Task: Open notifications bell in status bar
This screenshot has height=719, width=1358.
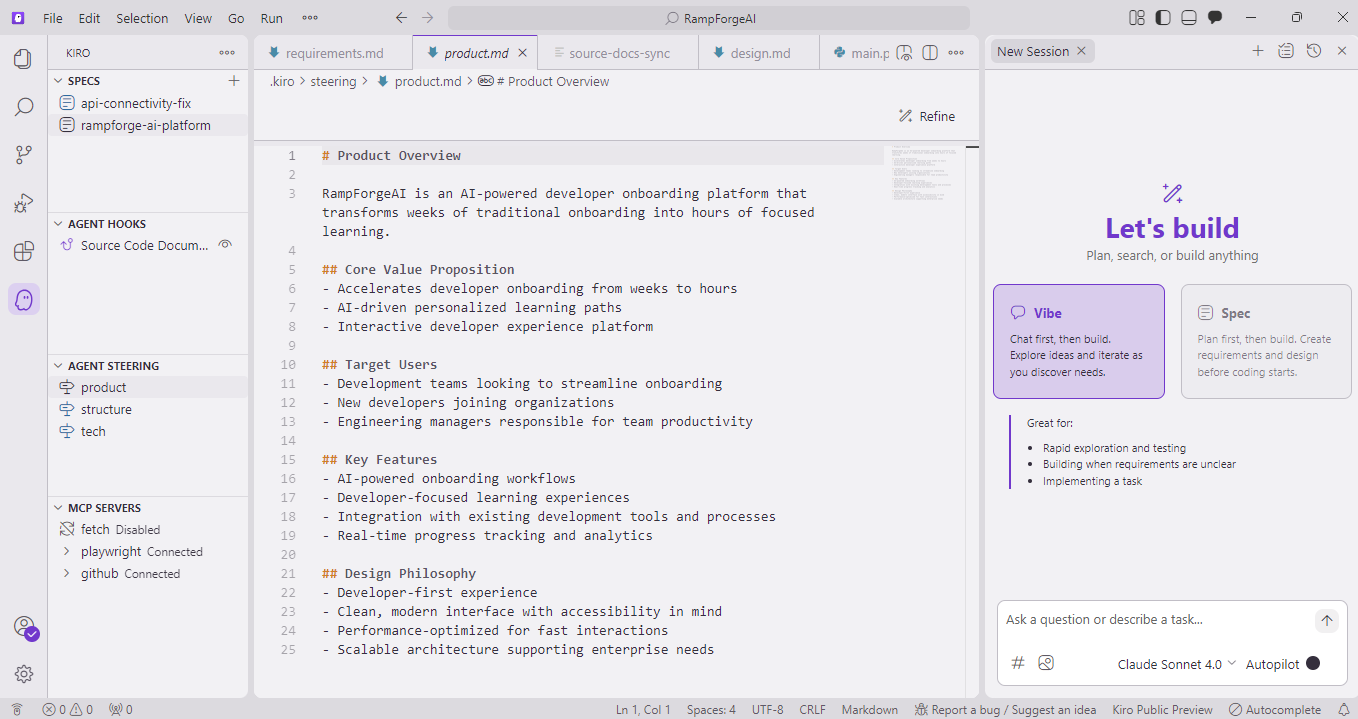Action: 1344,709
